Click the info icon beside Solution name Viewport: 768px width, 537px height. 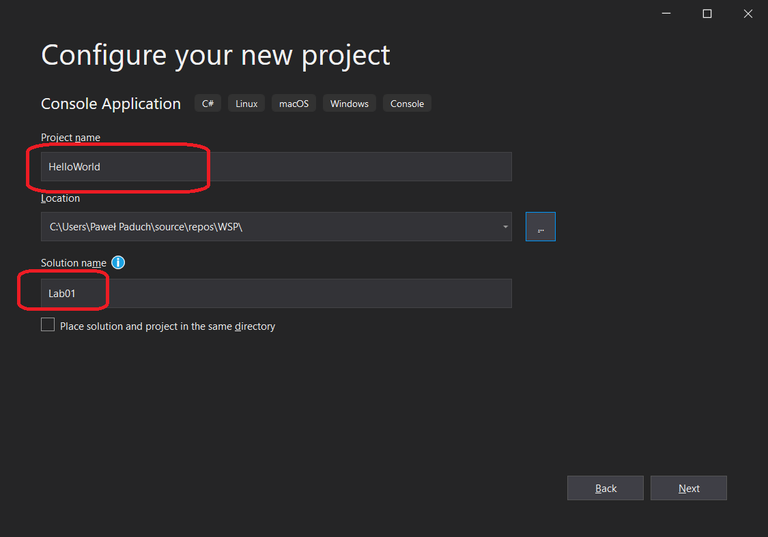pyautogui.click(x=118, y=263)
